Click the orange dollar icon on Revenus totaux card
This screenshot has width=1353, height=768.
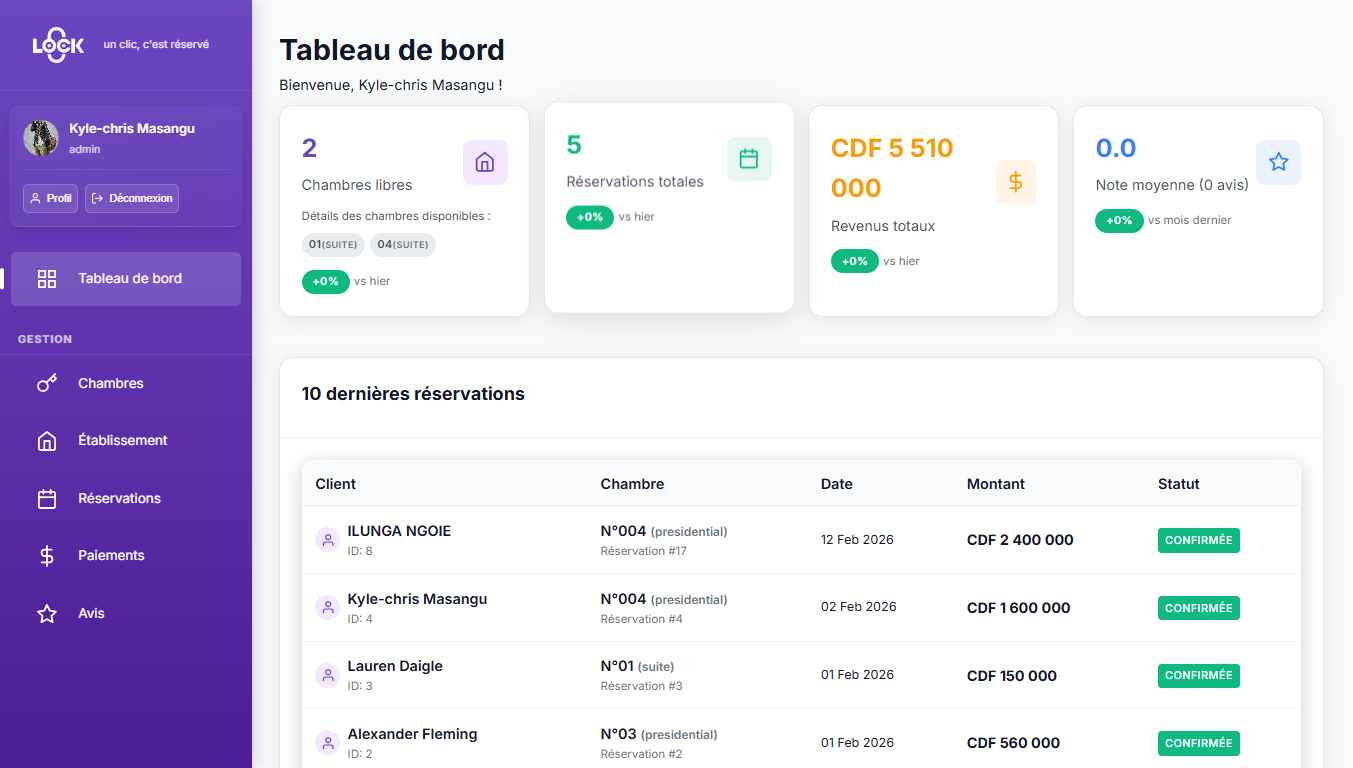[x=1016, y=182]
